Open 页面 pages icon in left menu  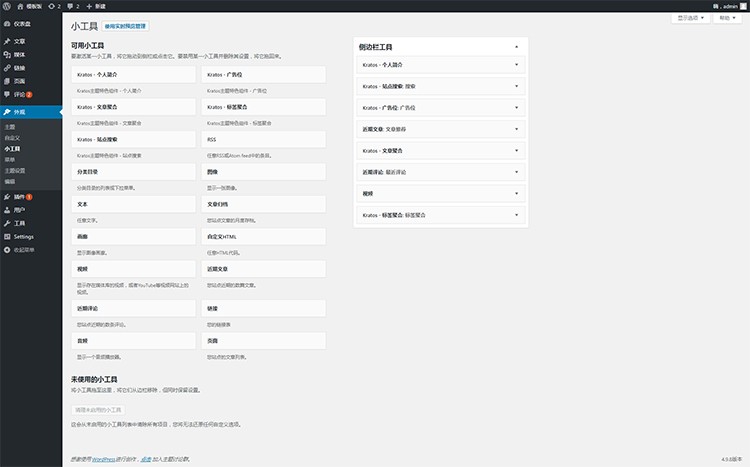(x=7, y=81)
